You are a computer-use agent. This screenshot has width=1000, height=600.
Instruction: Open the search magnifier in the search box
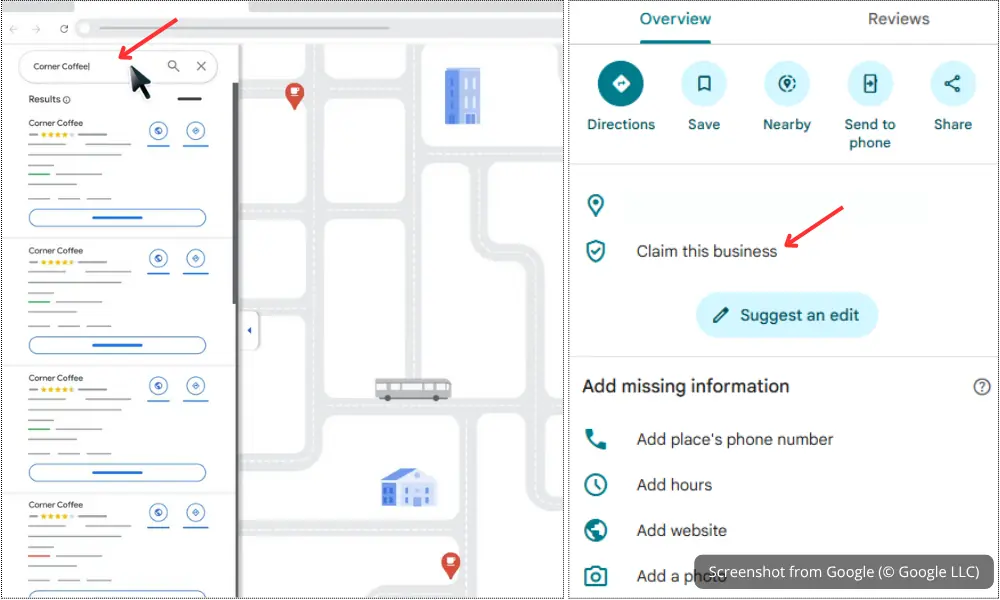click(174, 65)
